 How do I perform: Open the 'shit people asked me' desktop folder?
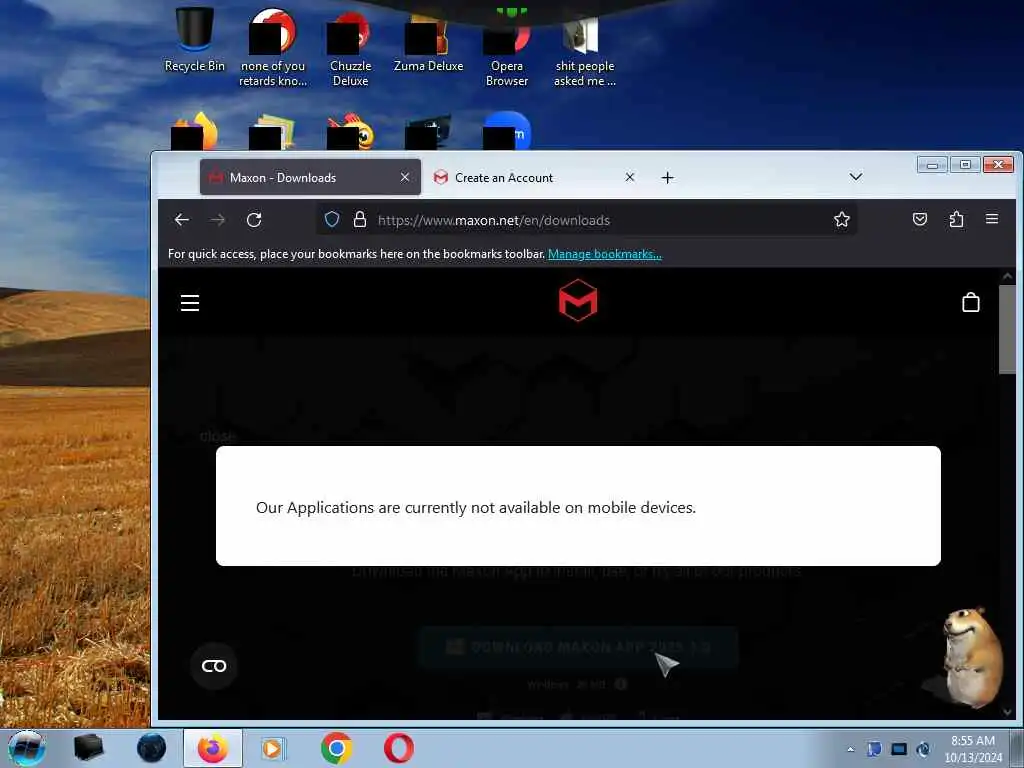[x=584, y=51]
